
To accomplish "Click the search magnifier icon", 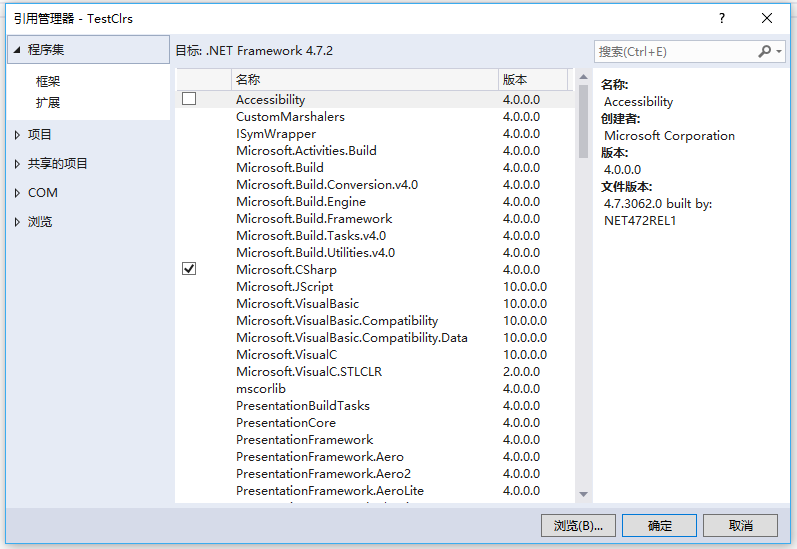I will coord(764,51).
